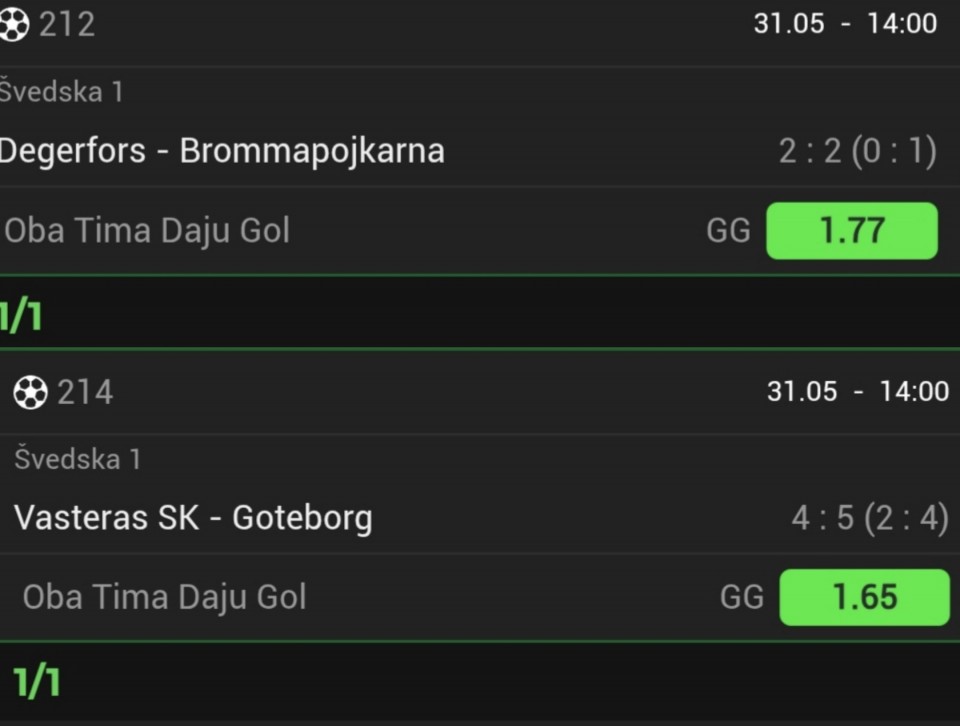The width and height of the screenshot is (960, 726).
Task: Open the Vasteras SK - Goteborg match
Action: pos(193,518)
